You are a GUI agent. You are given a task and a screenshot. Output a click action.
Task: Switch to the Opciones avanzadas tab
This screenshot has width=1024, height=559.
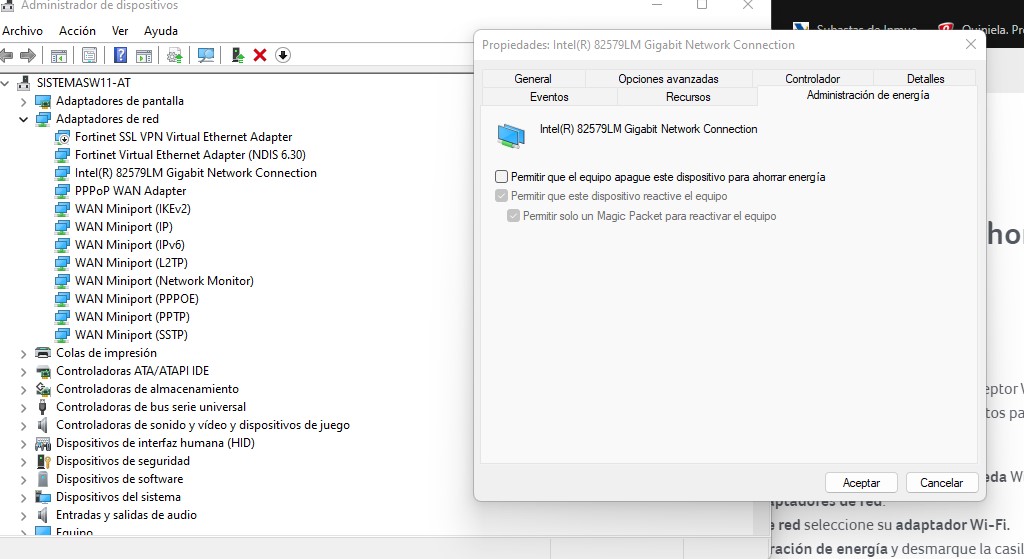point(668,78)
